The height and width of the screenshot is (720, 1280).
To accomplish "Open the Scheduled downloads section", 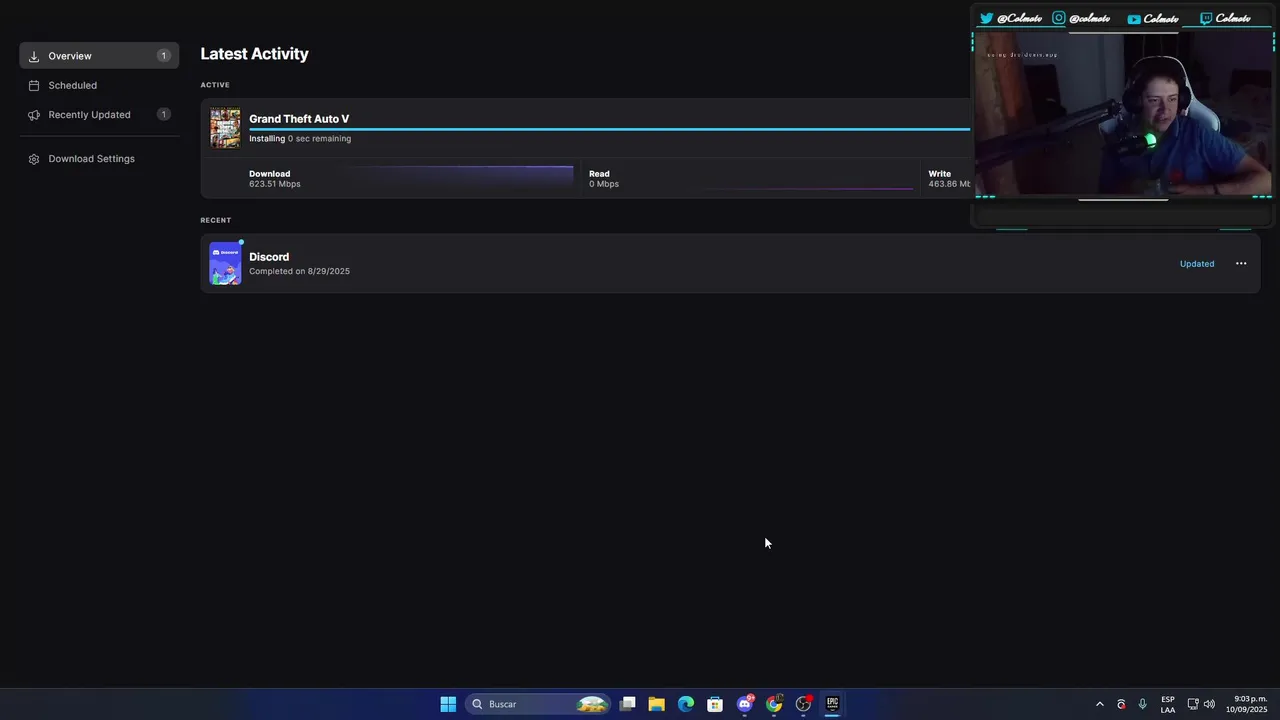I will click(99, 85).
